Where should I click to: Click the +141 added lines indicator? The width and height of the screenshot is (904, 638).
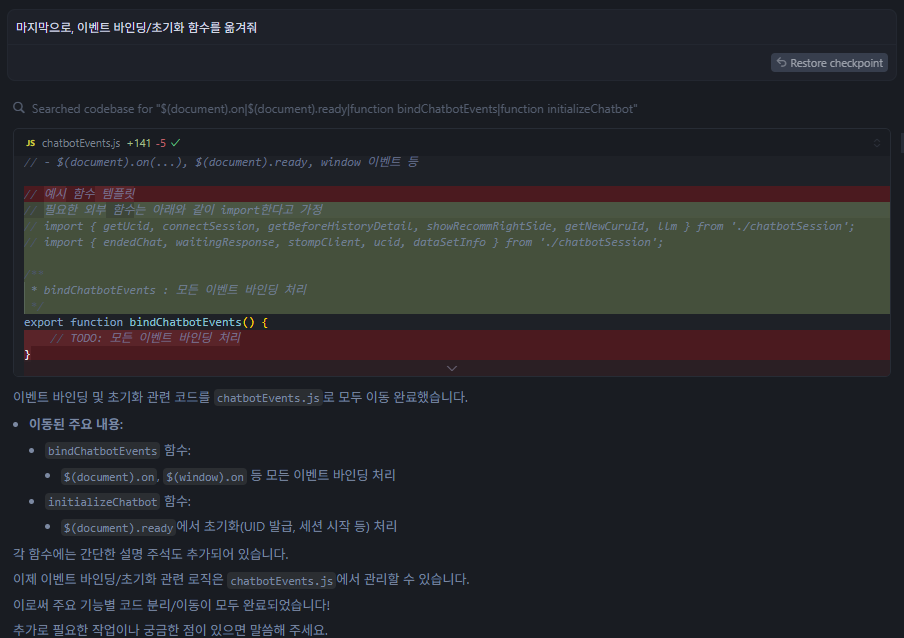pos(138,143)
